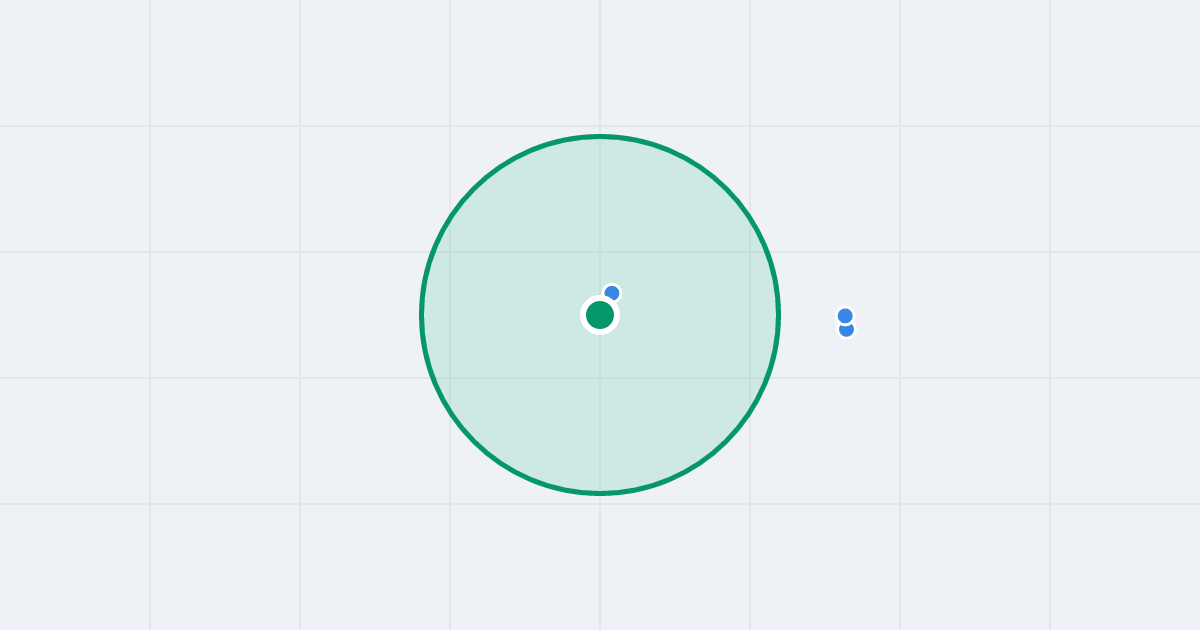This screenshot has height=630, width=1200.
Task: Click the grid intersection directly below the green center marker
Action: coord(600,378)
